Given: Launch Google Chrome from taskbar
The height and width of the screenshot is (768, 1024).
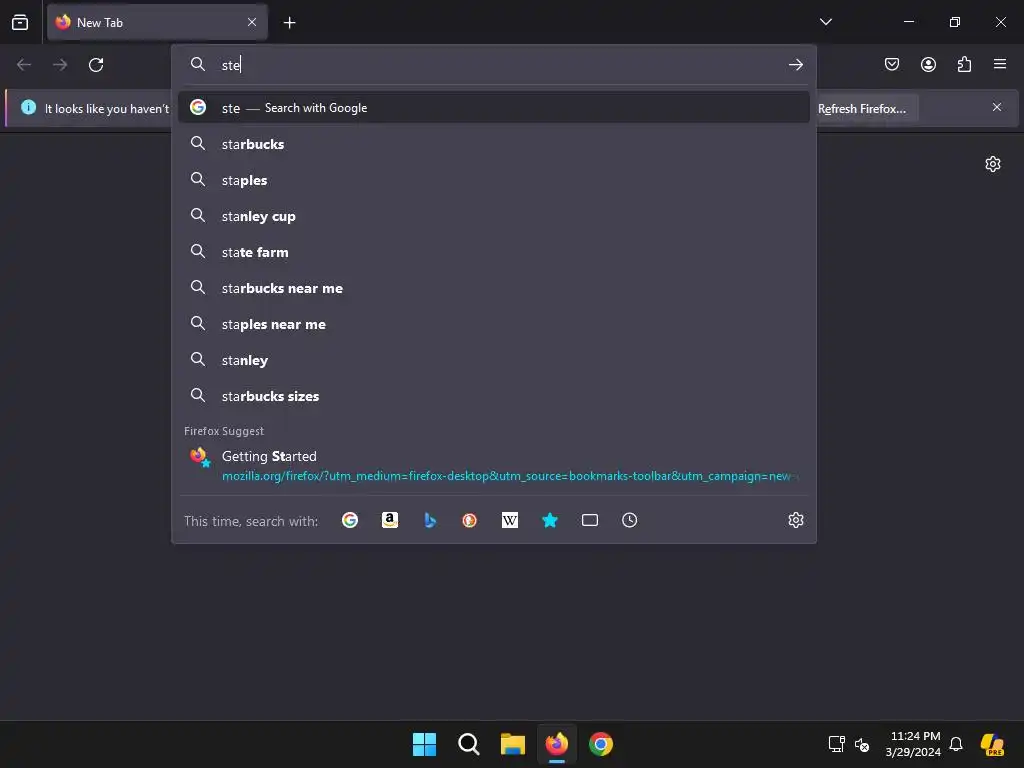Looking at the screenshot, I should [601, 744].
